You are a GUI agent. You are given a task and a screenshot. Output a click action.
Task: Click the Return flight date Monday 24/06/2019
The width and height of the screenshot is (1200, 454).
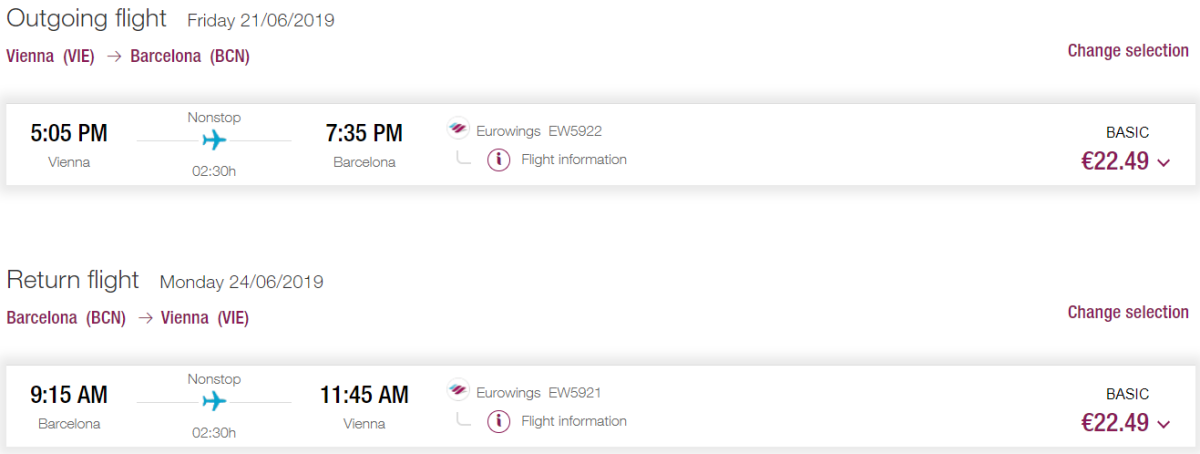241,282
